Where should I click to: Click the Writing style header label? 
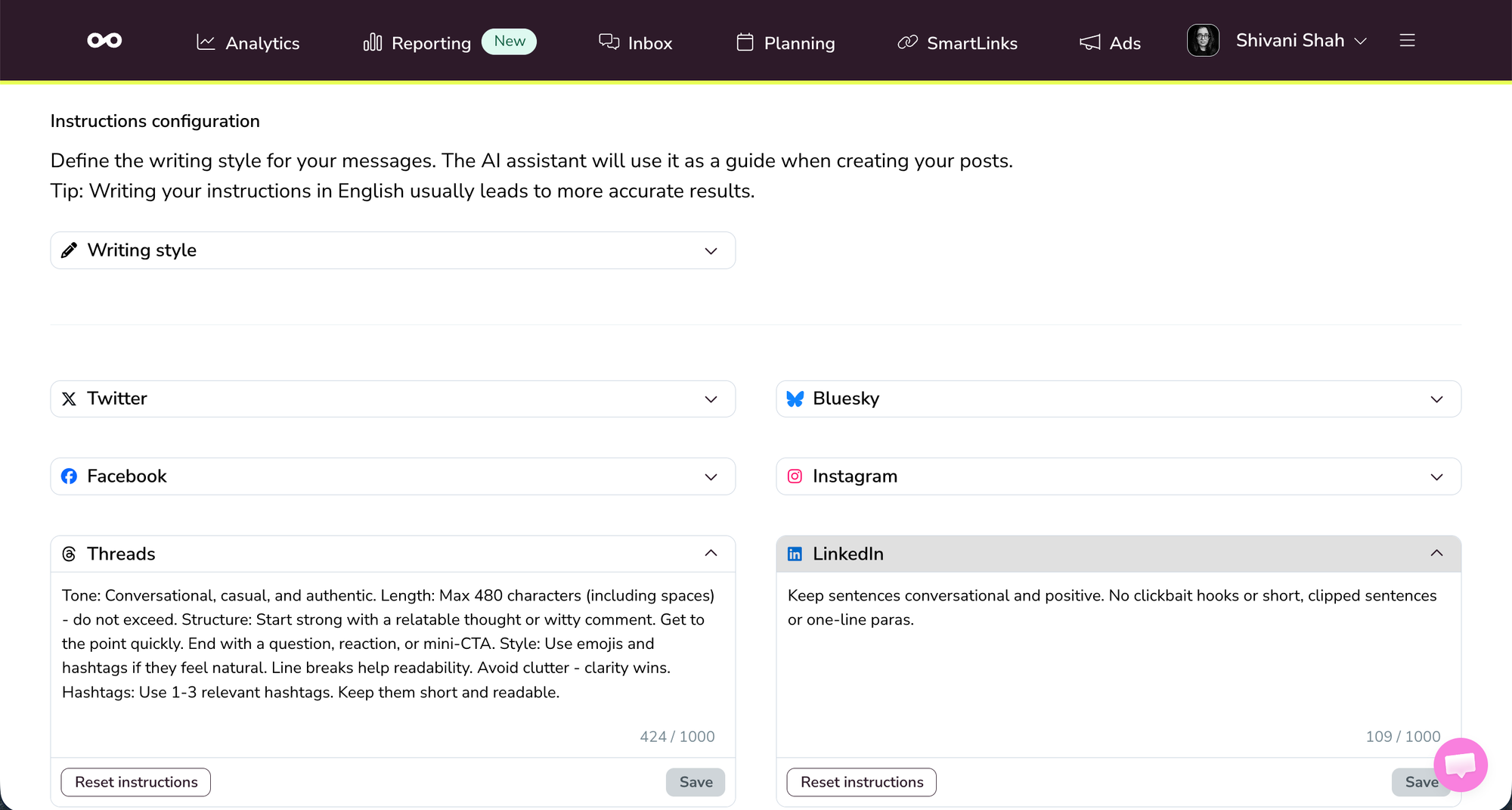coord(142,250)
